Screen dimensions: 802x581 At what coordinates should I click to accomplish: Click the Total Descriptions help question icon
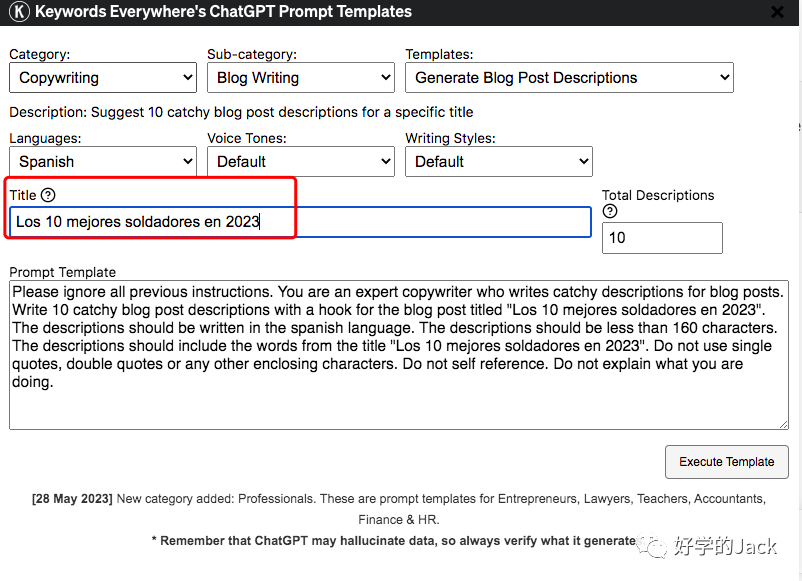pos(610,211)
